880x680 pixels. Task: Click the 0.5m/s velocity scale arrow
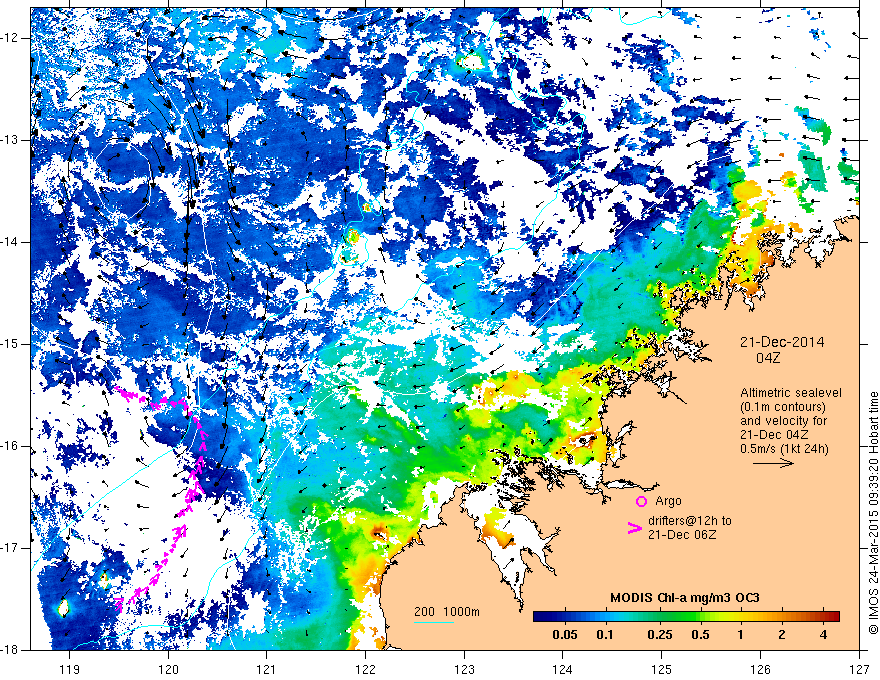[x=773, y=463]
